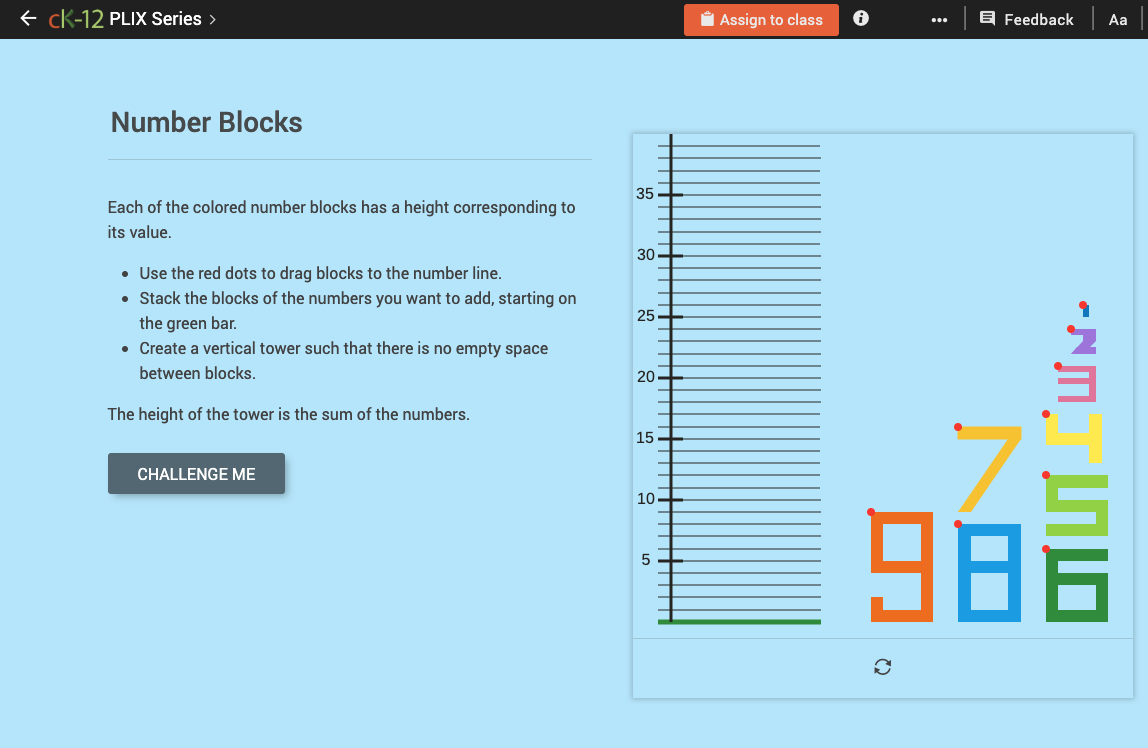The width and height of the screenshot is (1148, 748).
Task: Select the red dot on number block 8
Action: click(958, 523)
